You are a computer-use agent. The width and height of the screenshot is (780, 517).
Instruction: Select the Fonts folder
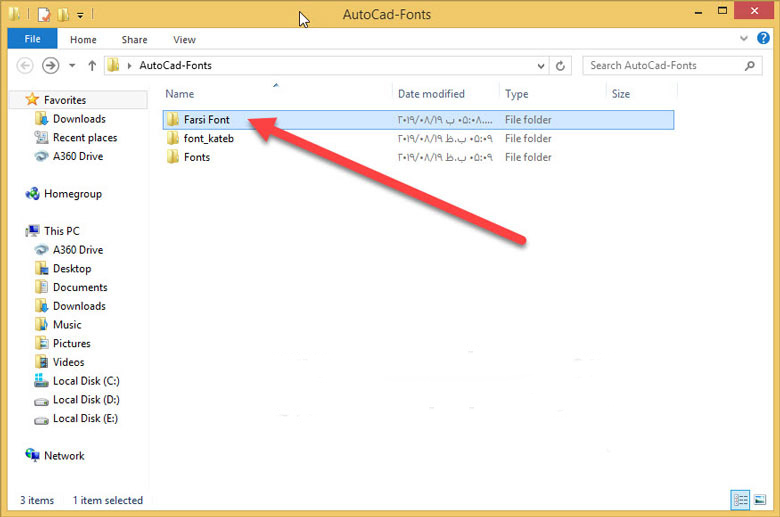[x=197, y=157]
